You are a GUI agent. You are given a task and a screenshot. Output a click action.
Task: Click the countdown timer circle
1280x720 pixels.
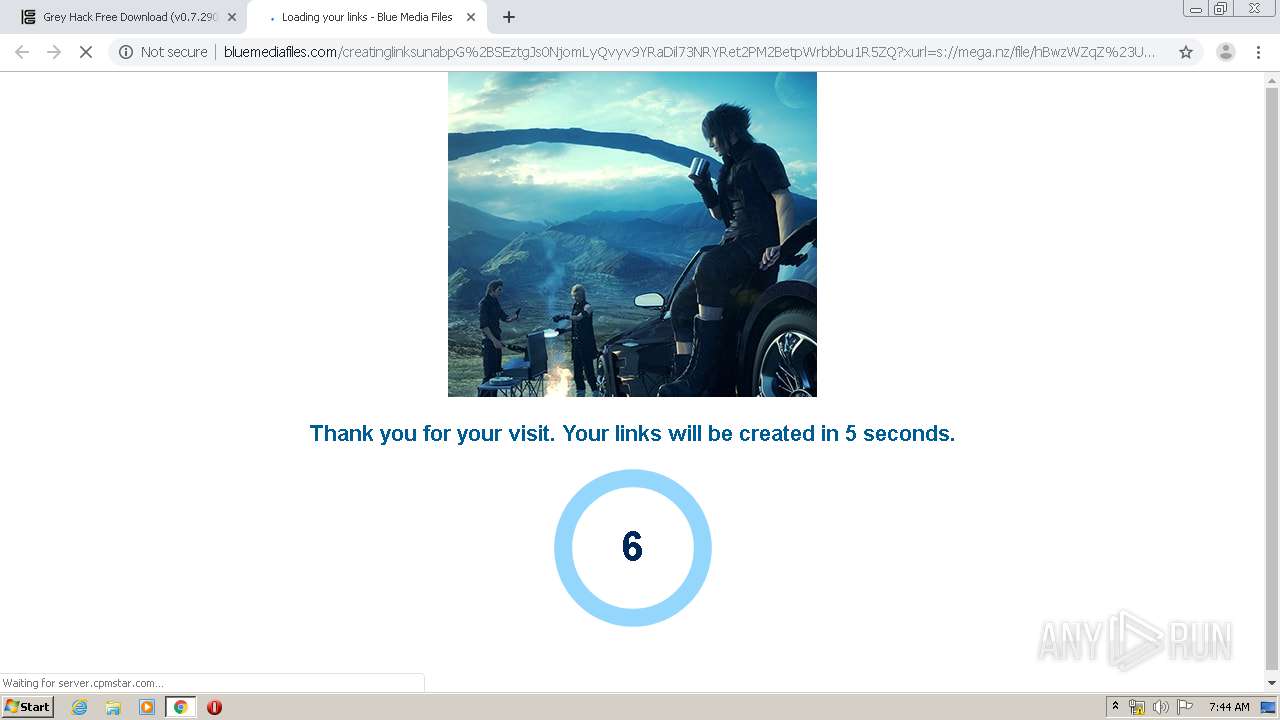(632, 548)
